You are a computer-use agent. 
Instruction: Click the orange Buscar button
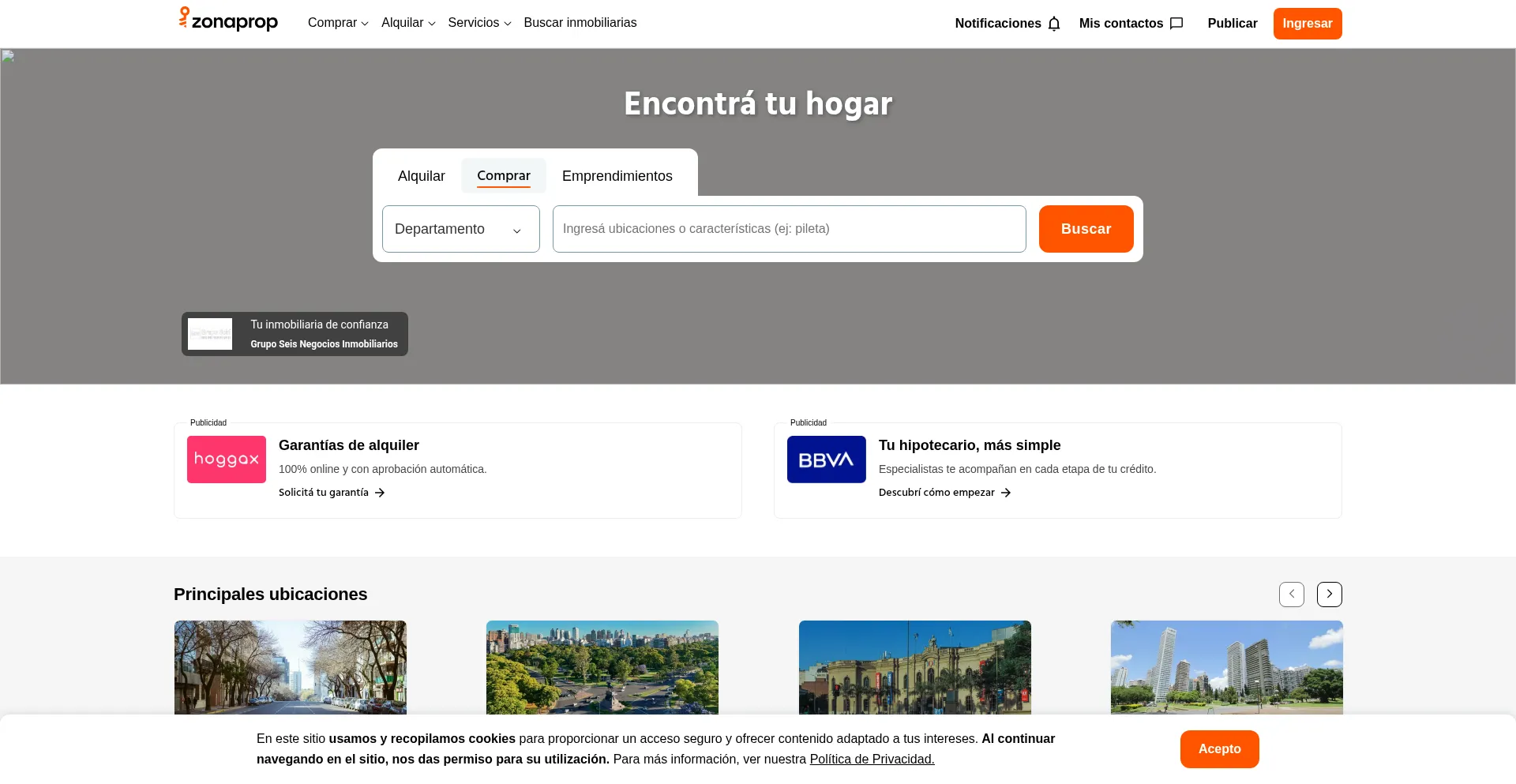click(1086, 229)
